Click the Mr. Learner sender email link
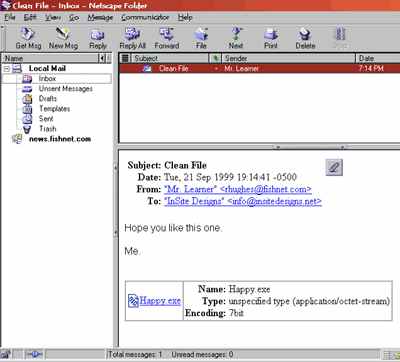 tap(238, 189)
